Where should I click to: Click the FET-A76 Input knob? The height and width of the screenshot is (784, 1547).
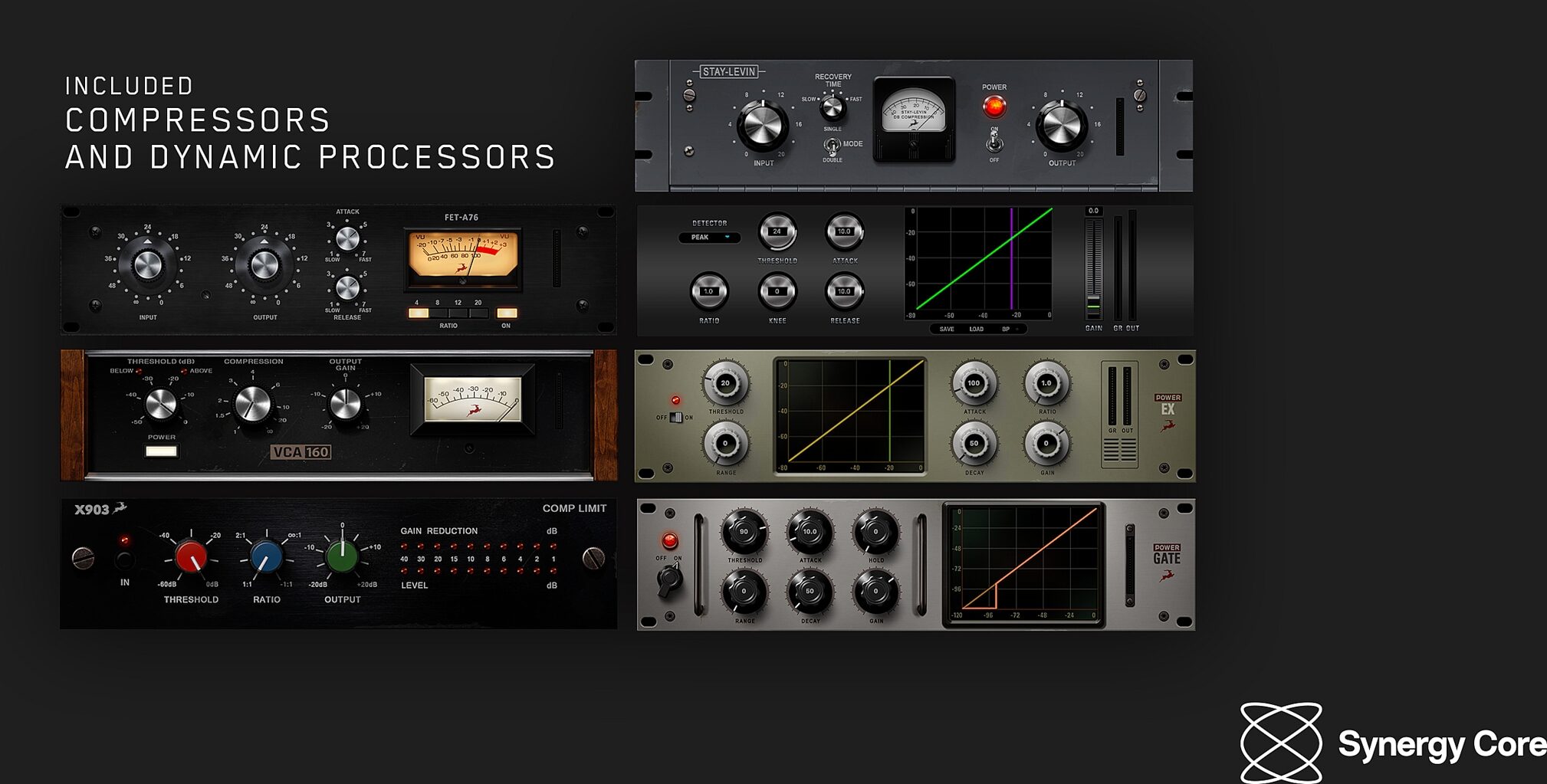coord(147,265)
